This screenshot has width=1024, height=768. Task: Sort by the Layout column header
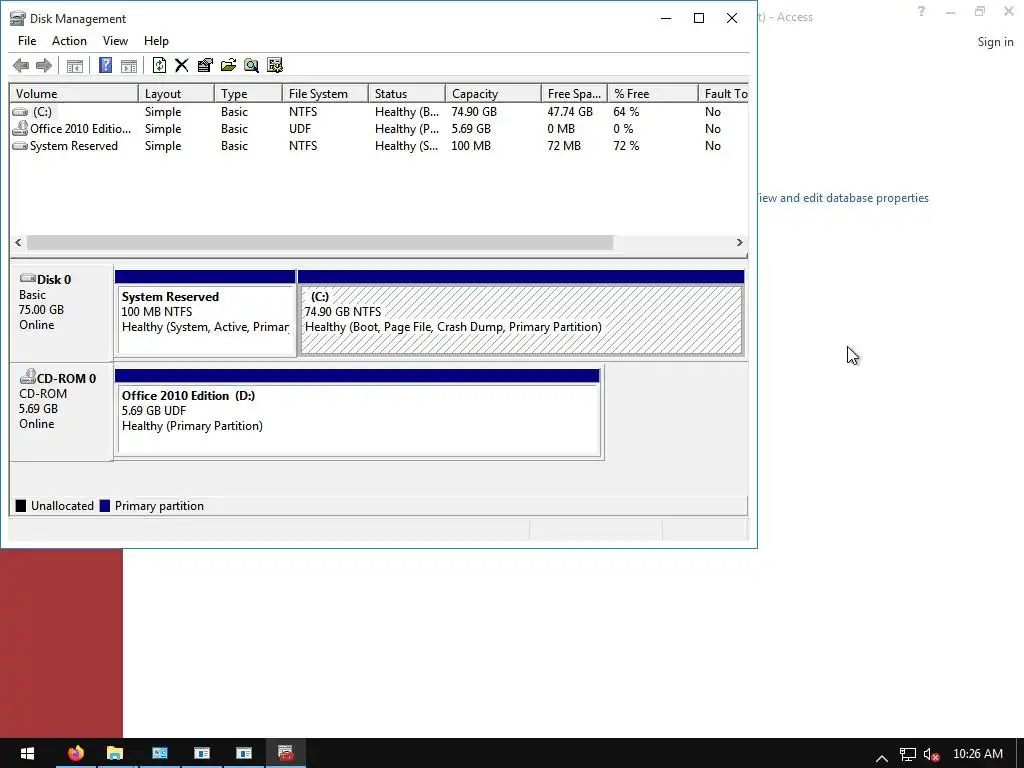click(x=176, y=93)
